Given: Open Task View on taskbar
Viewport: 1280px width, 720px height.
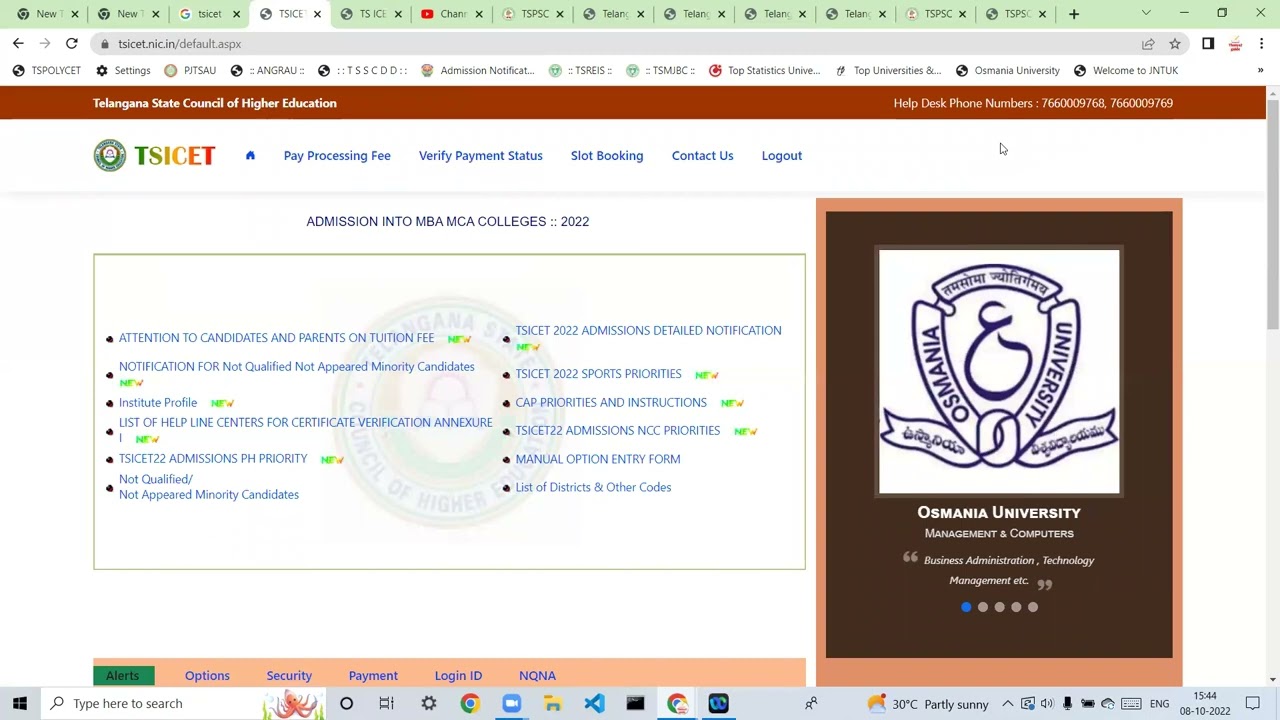Looking at the screenshot, I should click(x=386, y=703).
